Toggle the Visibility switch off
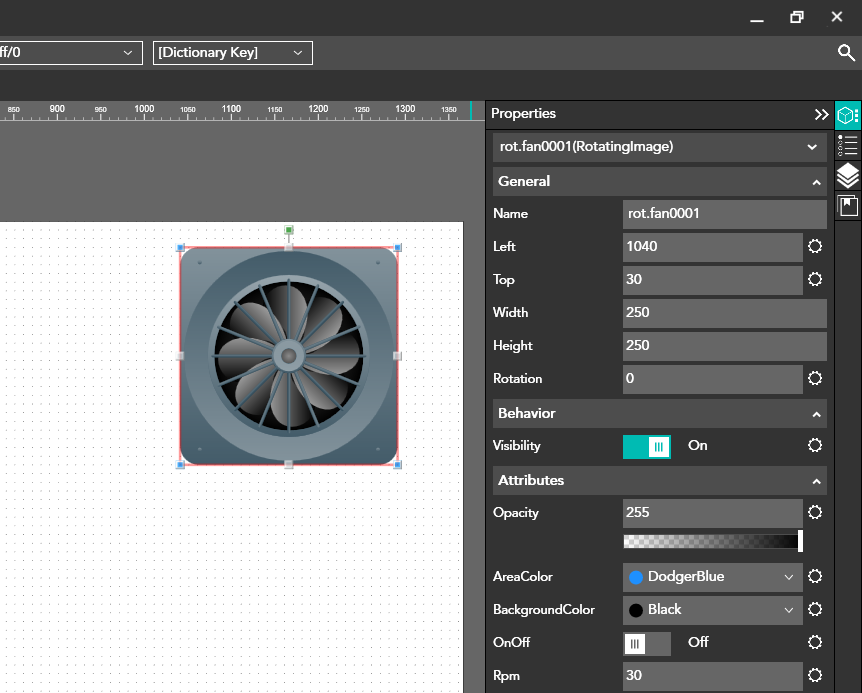This screenshot has width=862, height=693. coord(647,446)
